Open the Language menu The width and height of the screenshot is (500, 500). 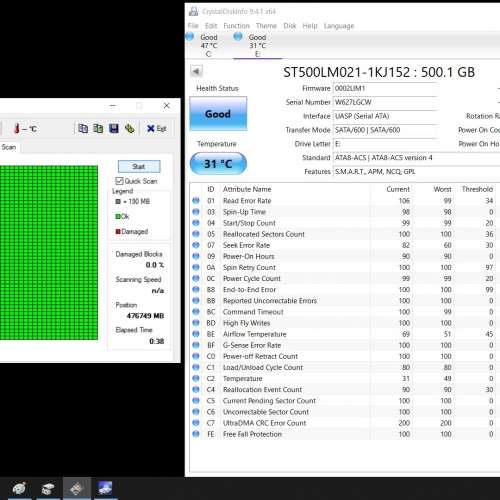tap(339, 26)
